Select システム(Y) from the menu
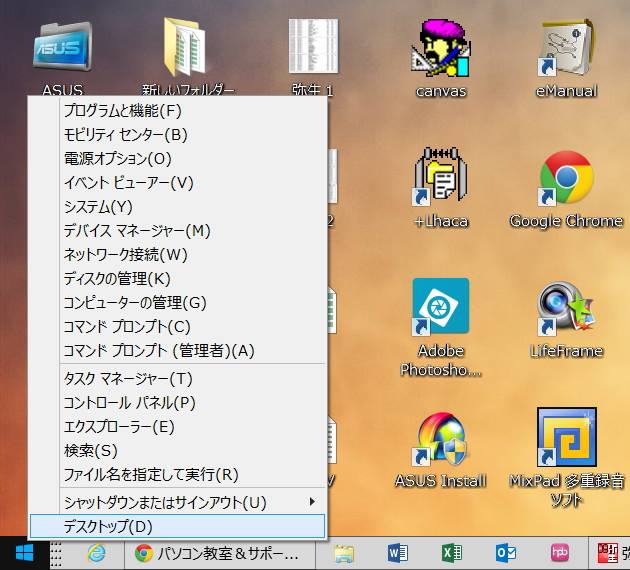The height and width of the screenshot is (570, 630). tap(177, 207)
